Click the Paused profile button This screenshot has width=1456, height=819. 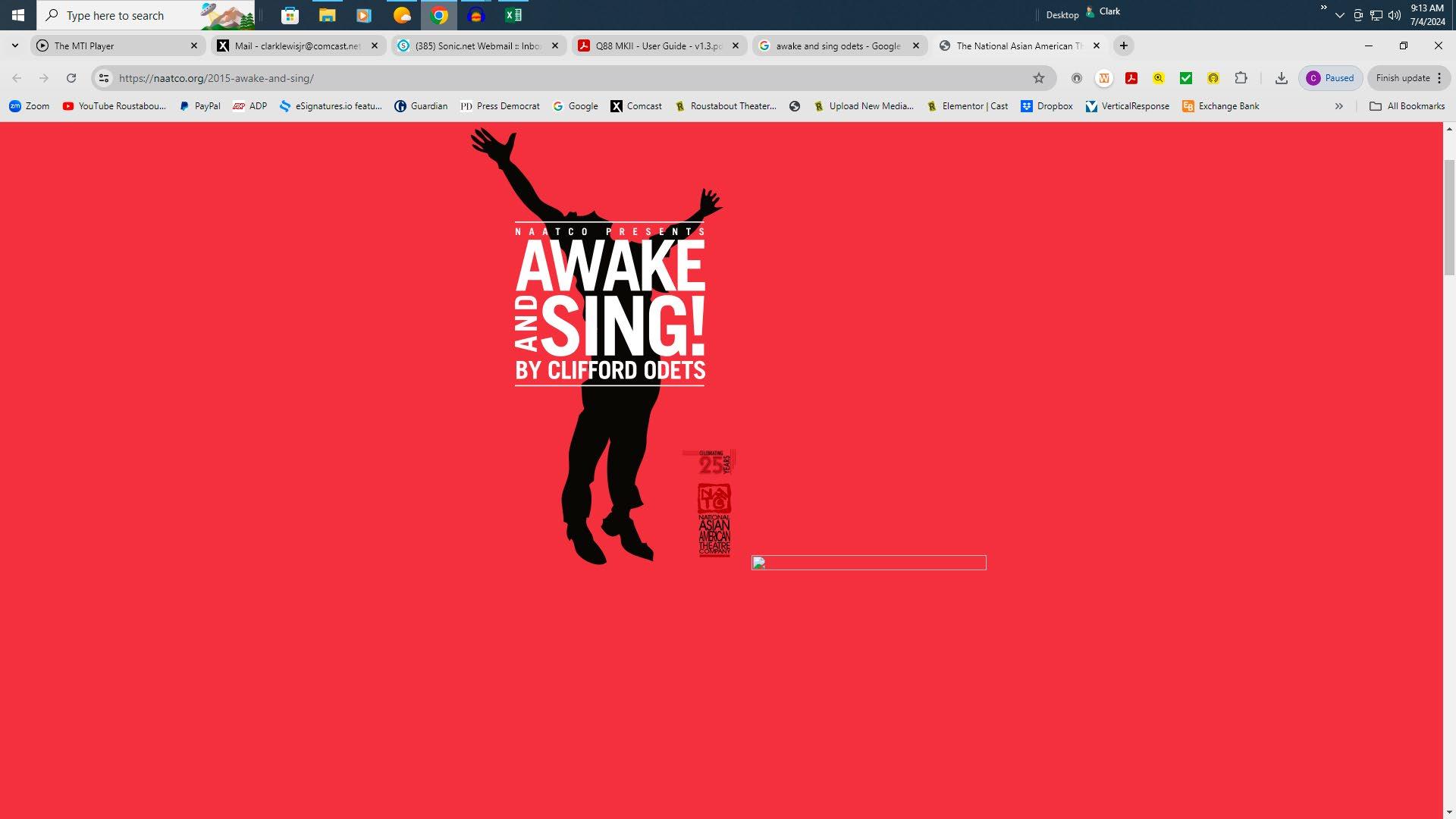pos(1330,78)
